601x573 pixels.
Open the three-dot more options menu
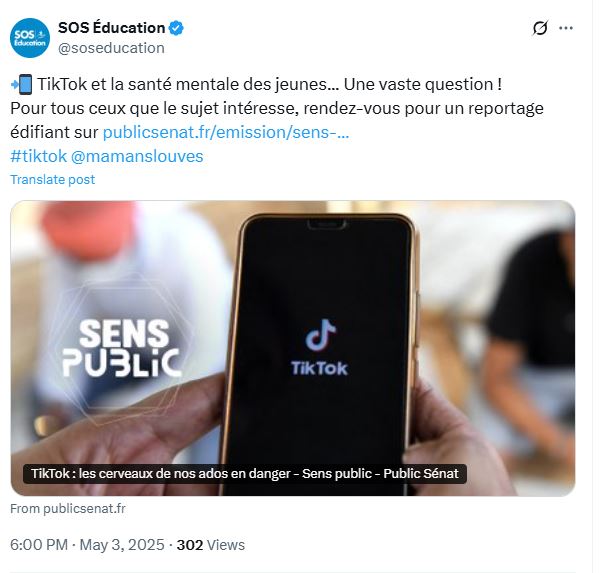566,28
